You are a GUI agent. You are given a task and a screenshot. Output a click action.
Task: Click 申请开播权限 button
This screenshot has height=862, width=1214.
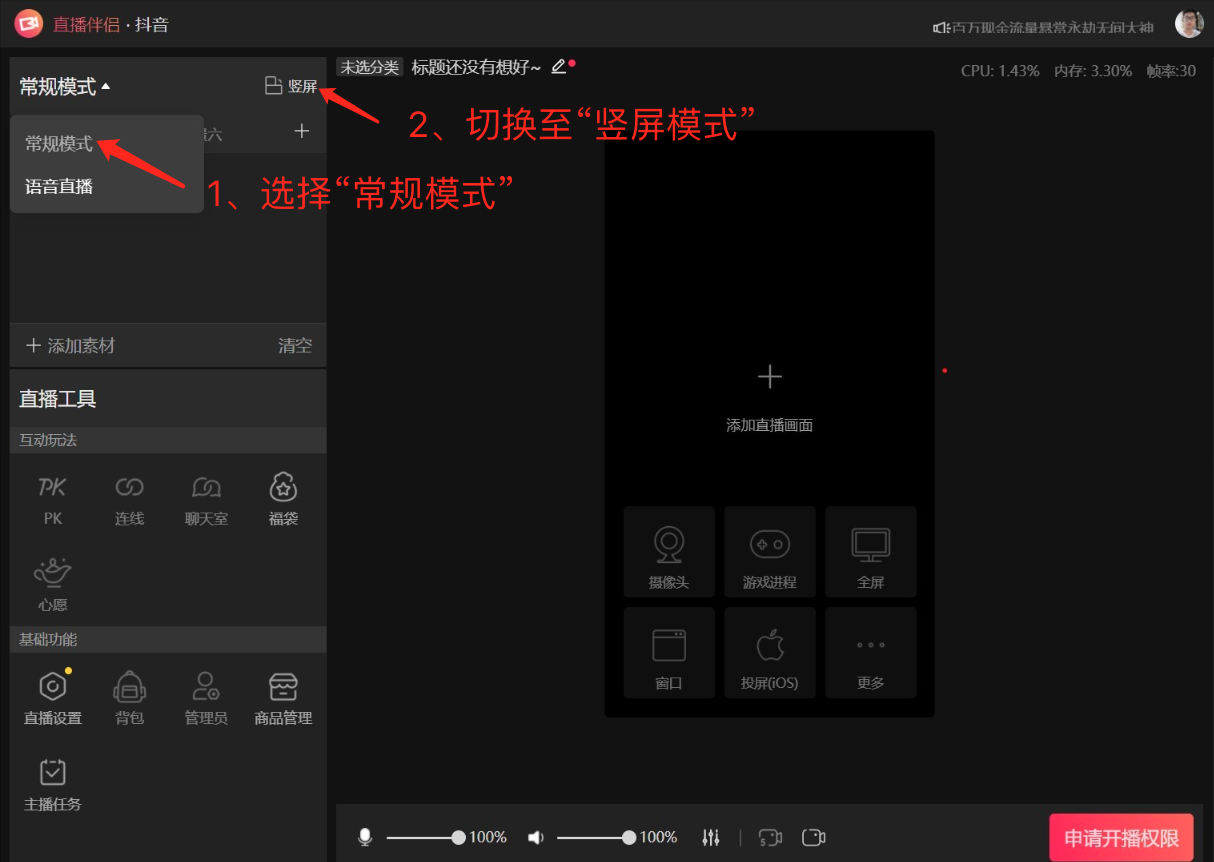point(1121,838)
